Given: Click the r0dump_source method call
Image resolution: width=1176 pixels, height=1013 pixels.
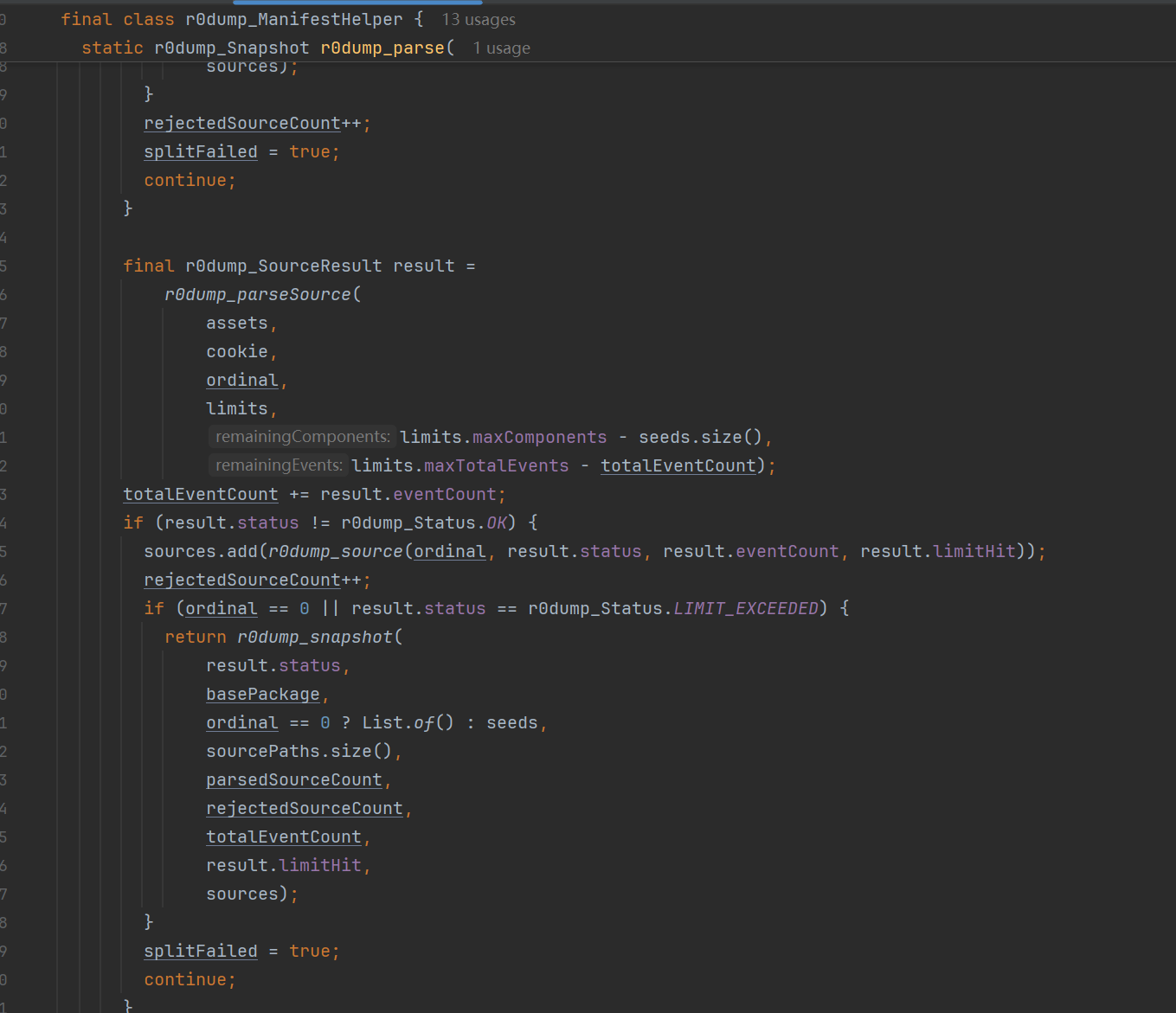Looking at the screenshot, I should click(336, 551).
